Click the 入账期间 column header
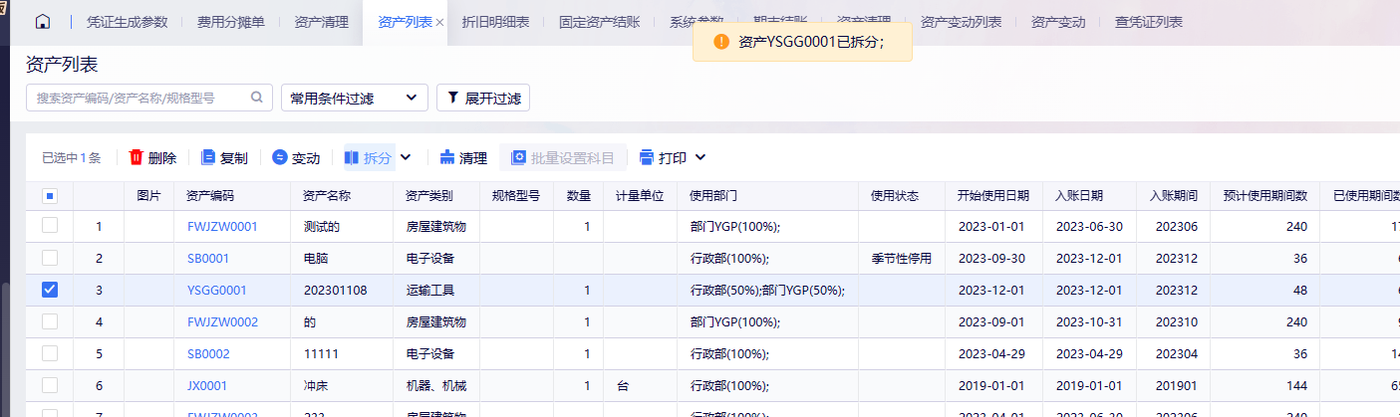Viewport: 1400px width, 417px height. 1173,196
